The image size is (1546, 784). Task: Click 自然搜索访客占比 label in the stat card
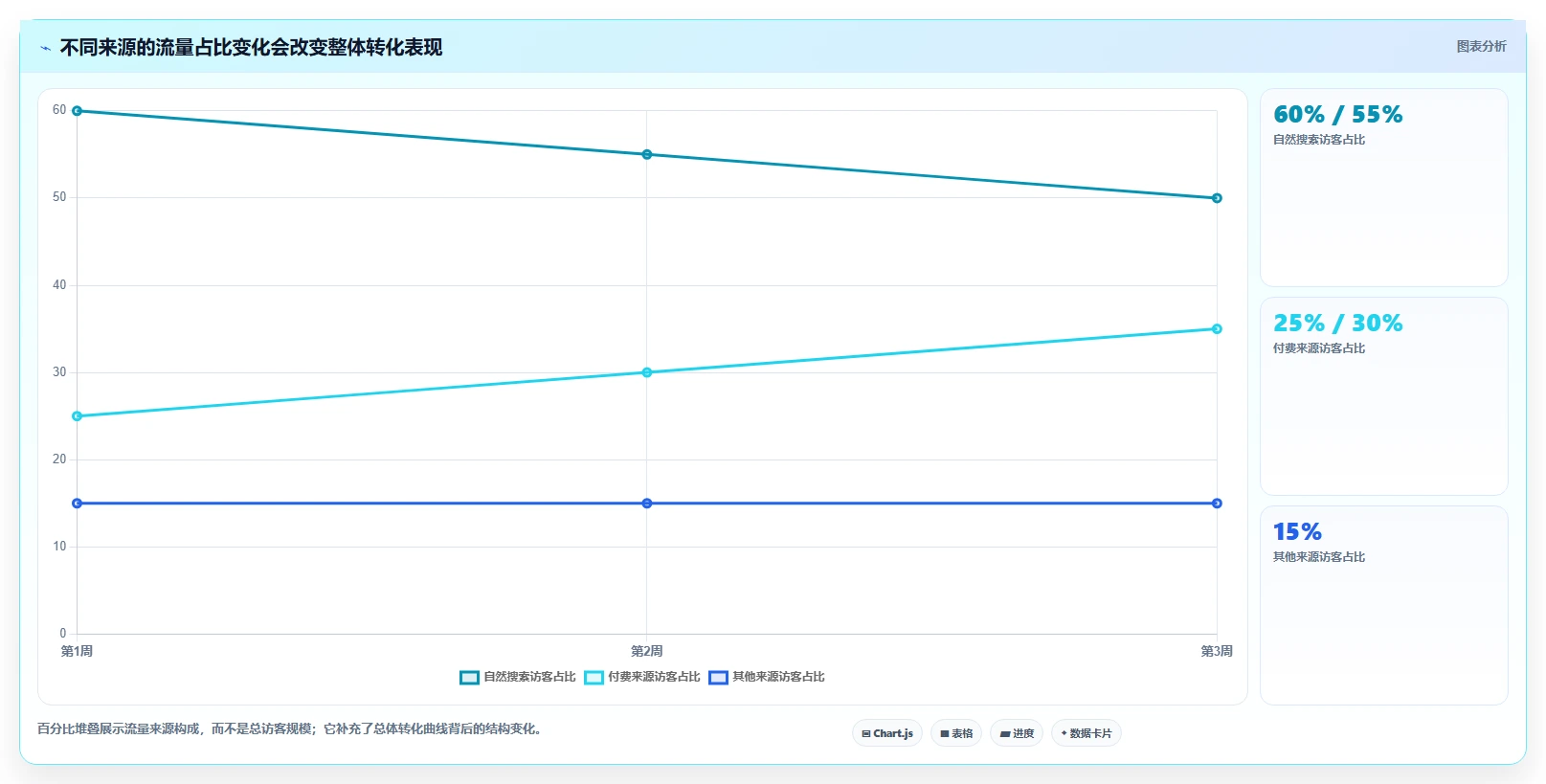click(1319, 140)
